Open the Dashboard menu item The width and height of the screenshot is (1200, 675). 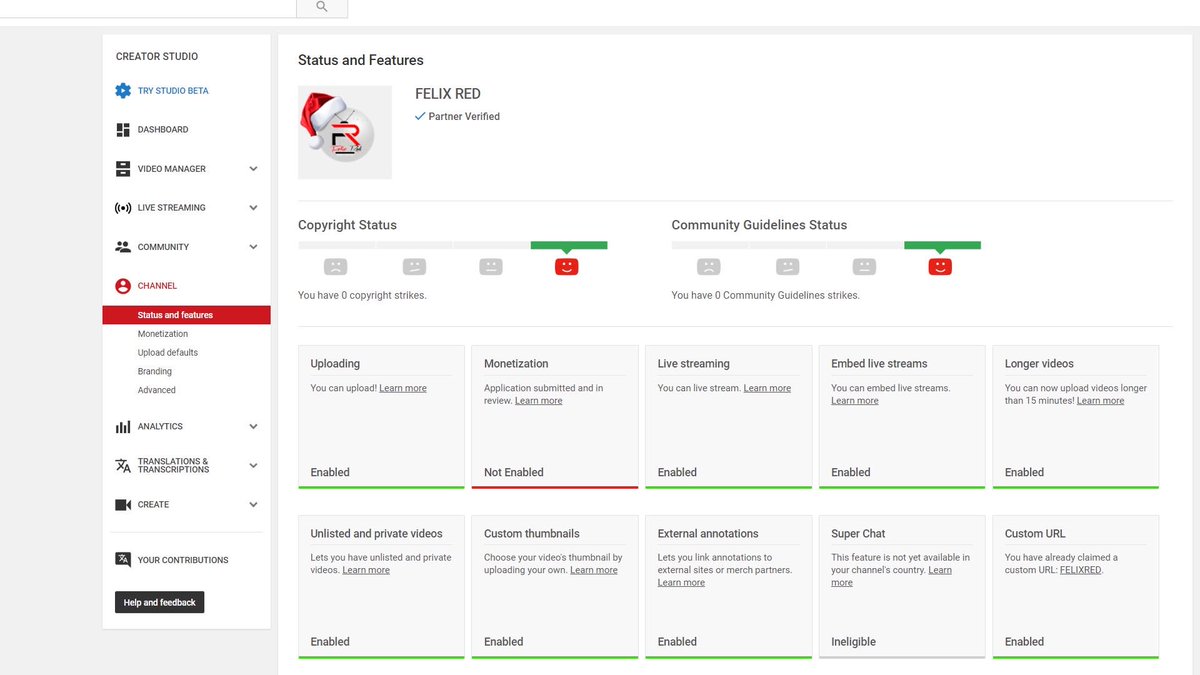(163, 130)
